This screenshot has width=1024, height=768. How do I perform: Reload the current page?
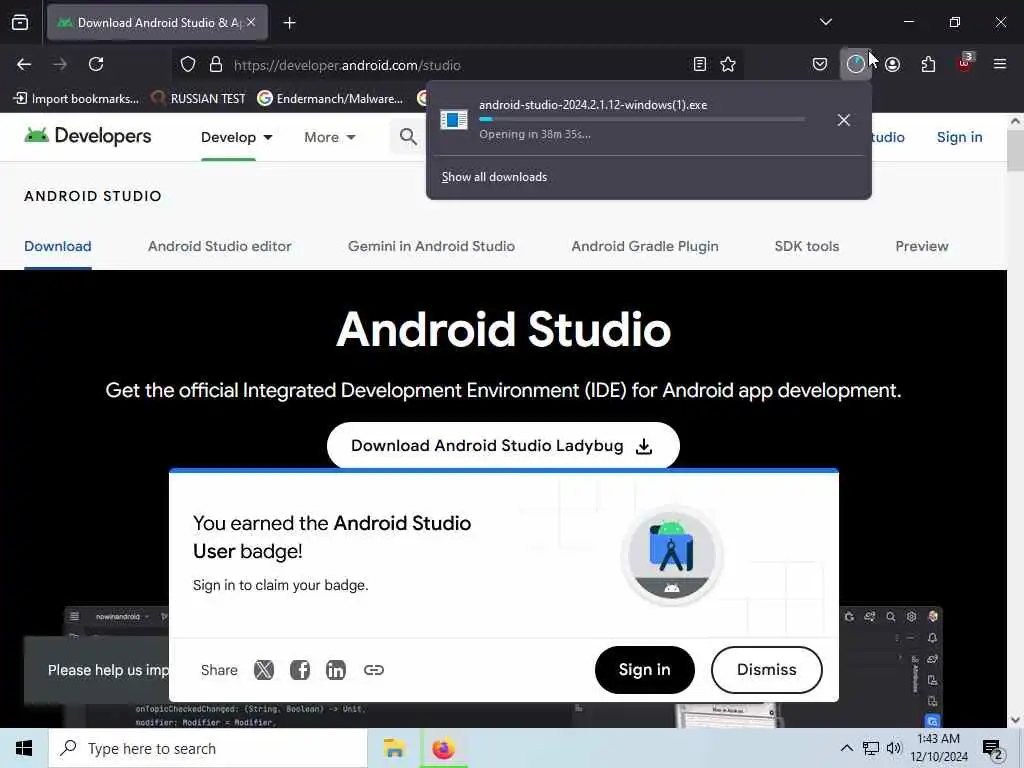pyautogui.click(x=96, y=64)
